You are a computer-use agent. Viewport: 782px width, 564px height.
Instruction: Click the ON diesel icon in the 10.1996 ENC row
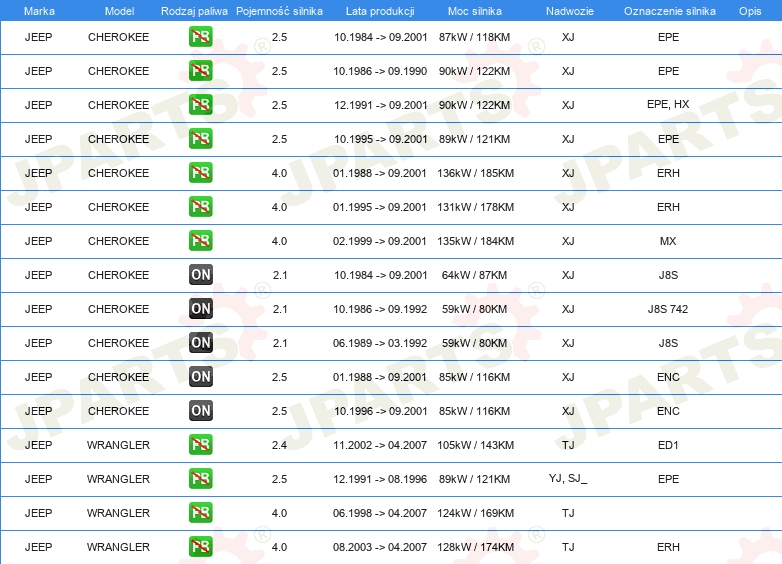coord(200,410)
